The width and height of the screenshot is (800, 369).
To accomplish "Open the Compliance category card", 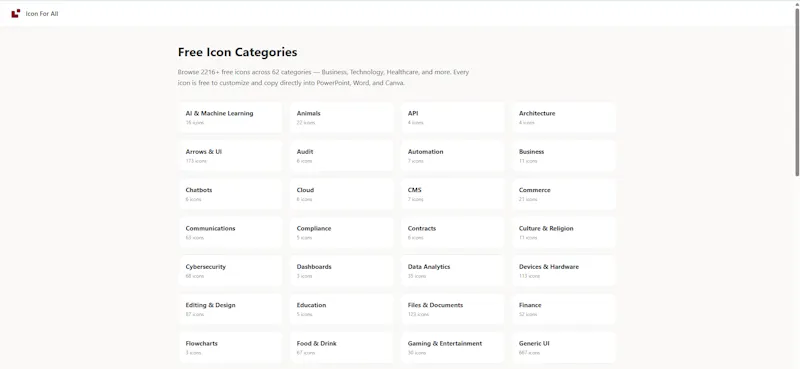I will point(341,232).
